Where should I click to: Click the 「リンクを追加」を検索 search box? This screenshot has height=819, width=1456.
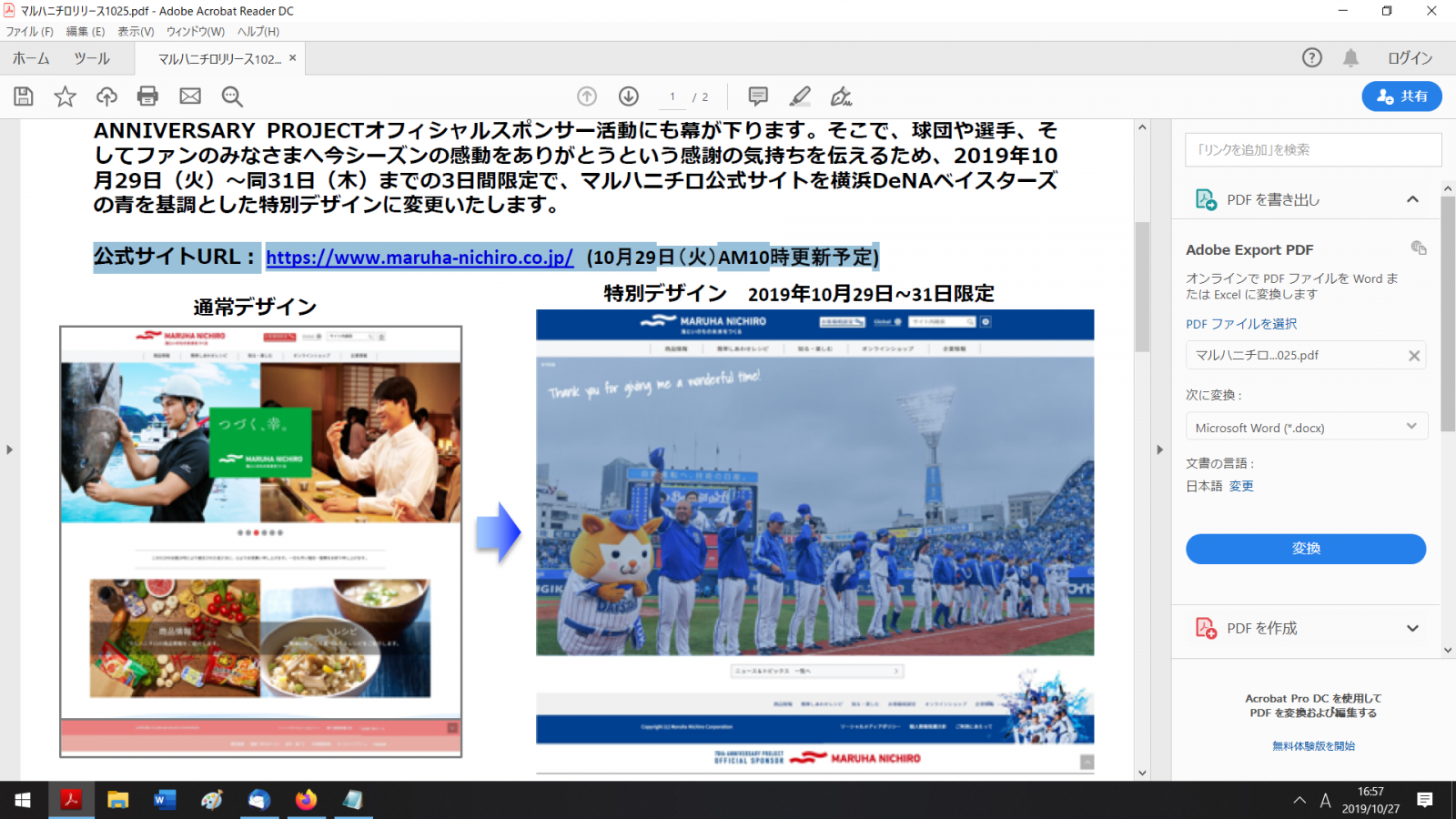point(1313,150)
